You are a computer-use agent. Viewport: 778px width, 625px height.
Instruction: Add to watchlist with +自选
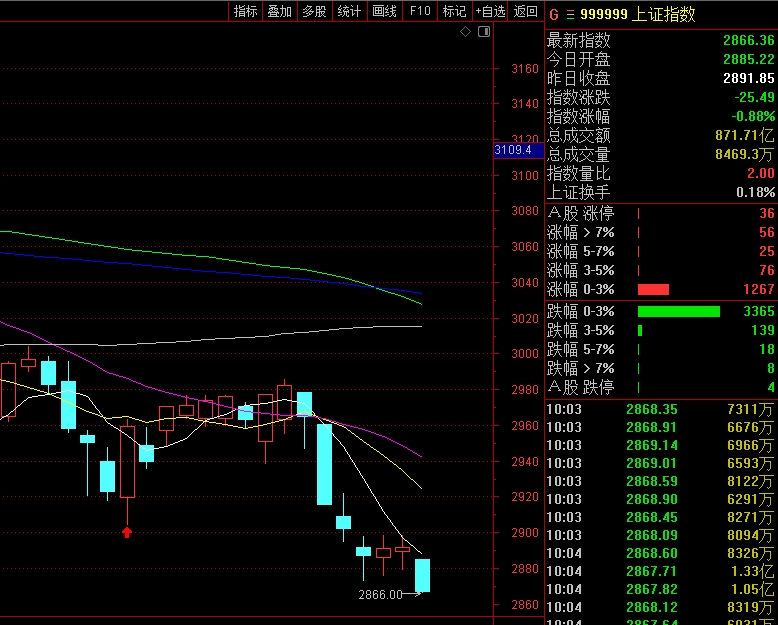(x=490, y=11)
